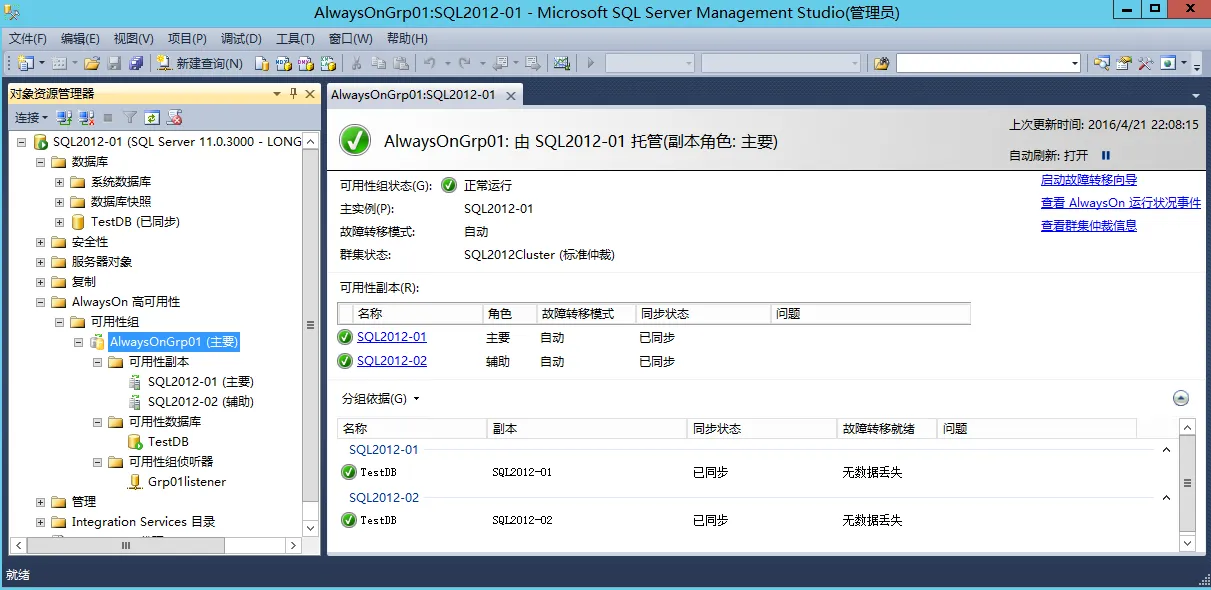This screenshot has width=1211, height=590.
Task: Click the Find in Files icon
Action: pyautogui.click(x=881, y=63)
